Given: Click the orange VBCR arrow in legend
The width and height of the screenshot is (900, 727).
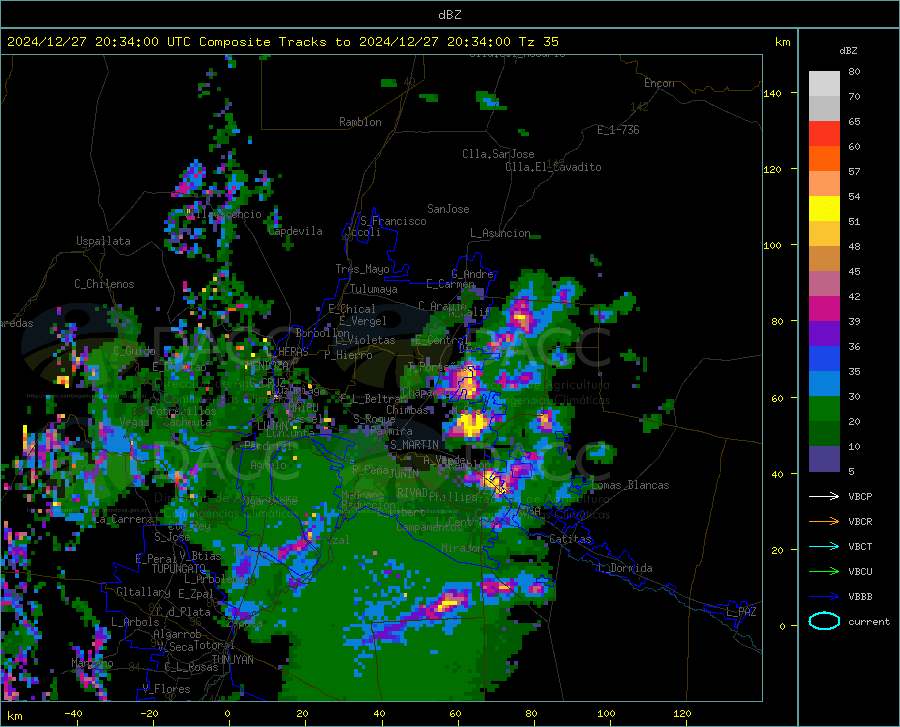Looking at the screenshot, I should pos(824,522).
